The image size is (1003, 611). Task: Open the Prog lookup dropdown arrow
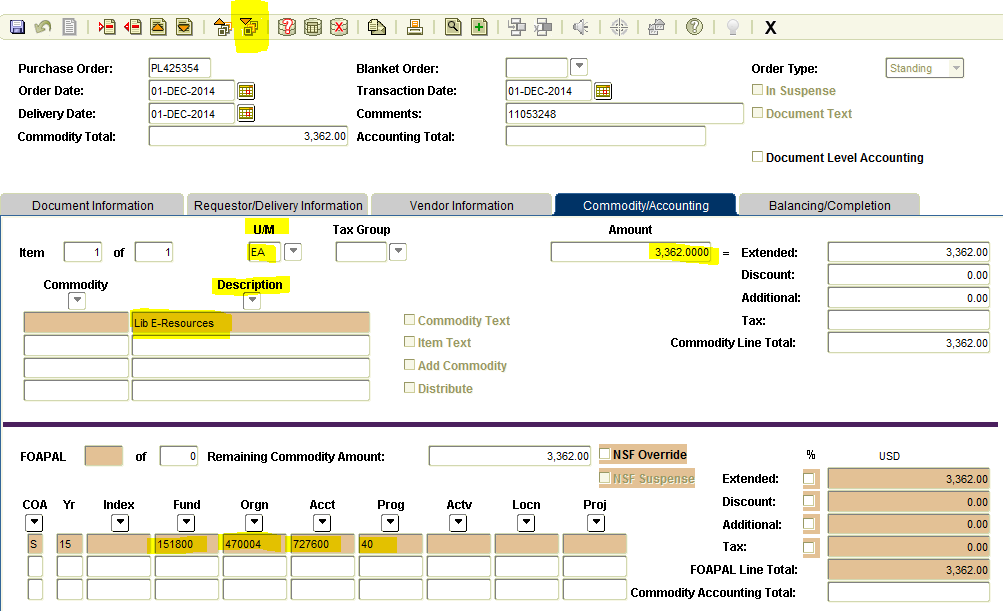(x=390, y=523)
